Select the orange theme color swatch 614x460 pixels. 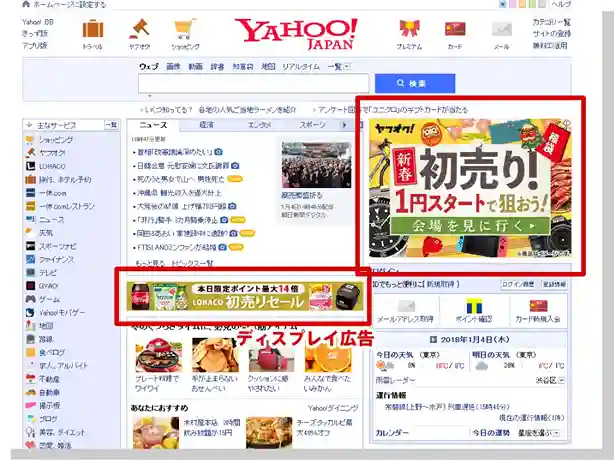click(x=522, y=4)
